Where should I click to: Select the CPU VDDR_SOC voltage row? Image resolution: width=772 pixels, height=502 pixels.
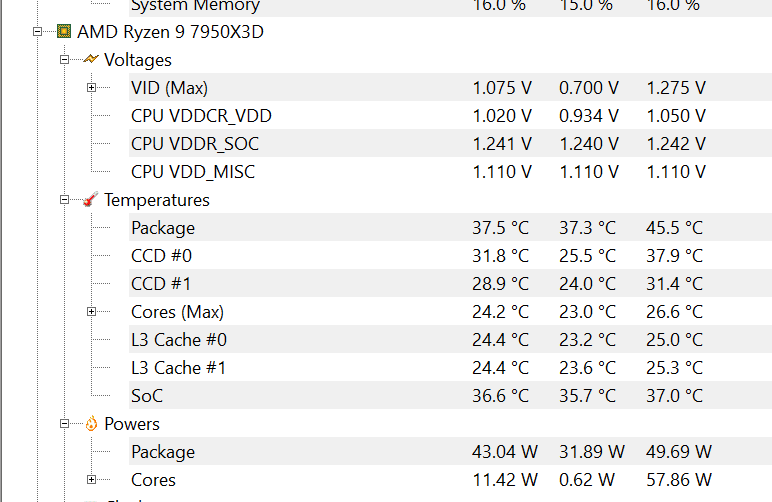point(195,144)
